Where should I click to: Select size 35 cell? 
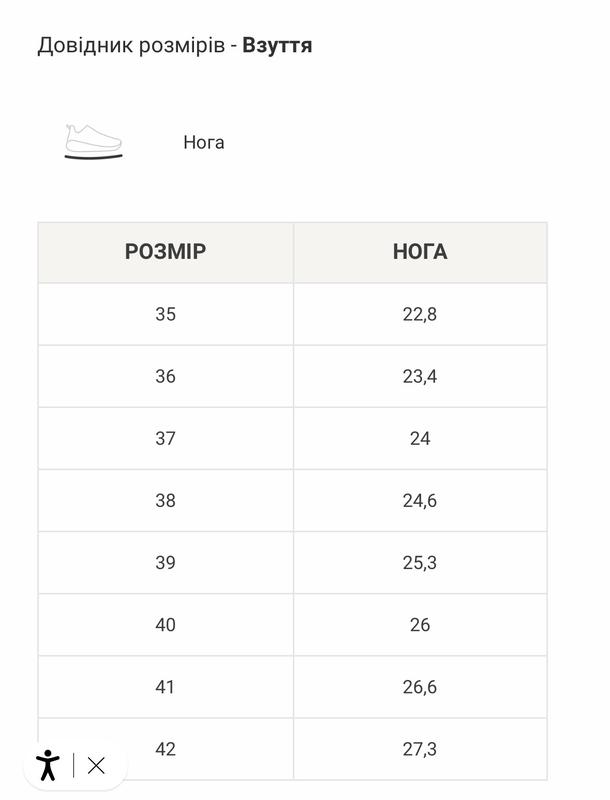pyautogui.click(x=165, y=314)
